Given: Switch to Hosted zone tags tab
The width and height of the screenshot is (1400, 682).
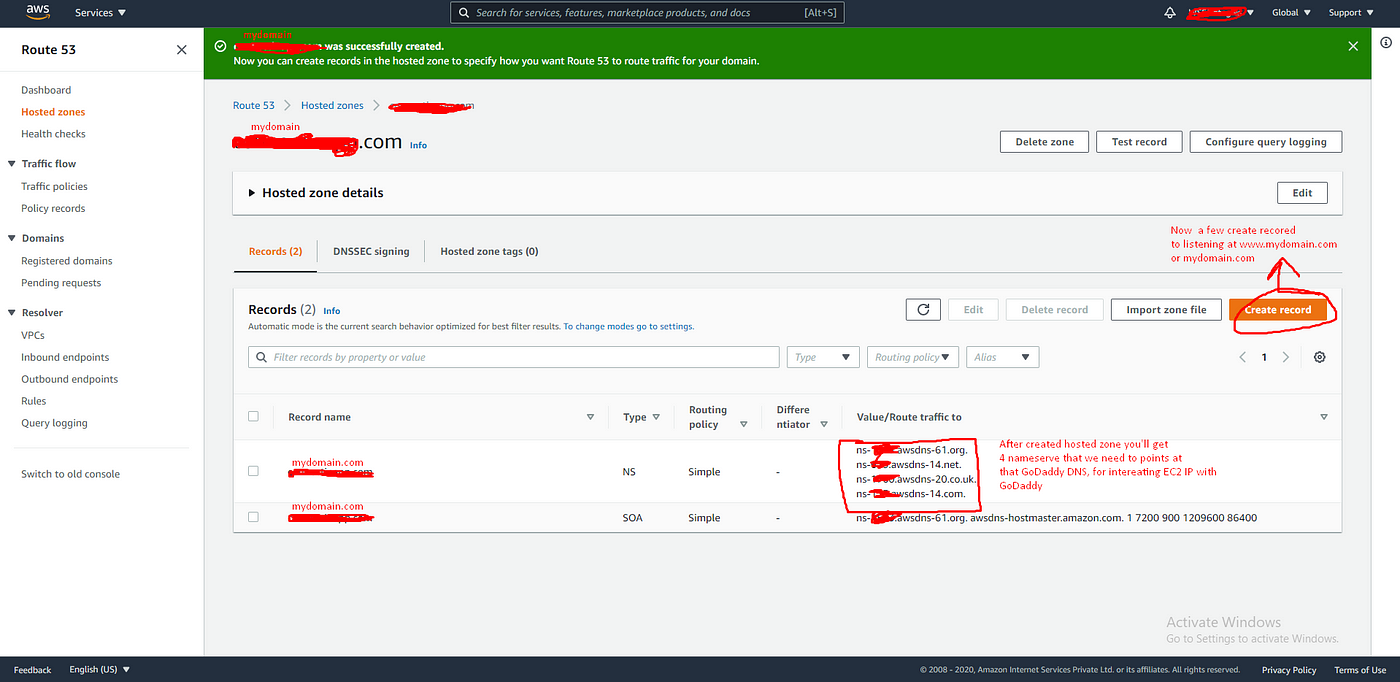Looking at the screenshot, I should click(489, 251).
